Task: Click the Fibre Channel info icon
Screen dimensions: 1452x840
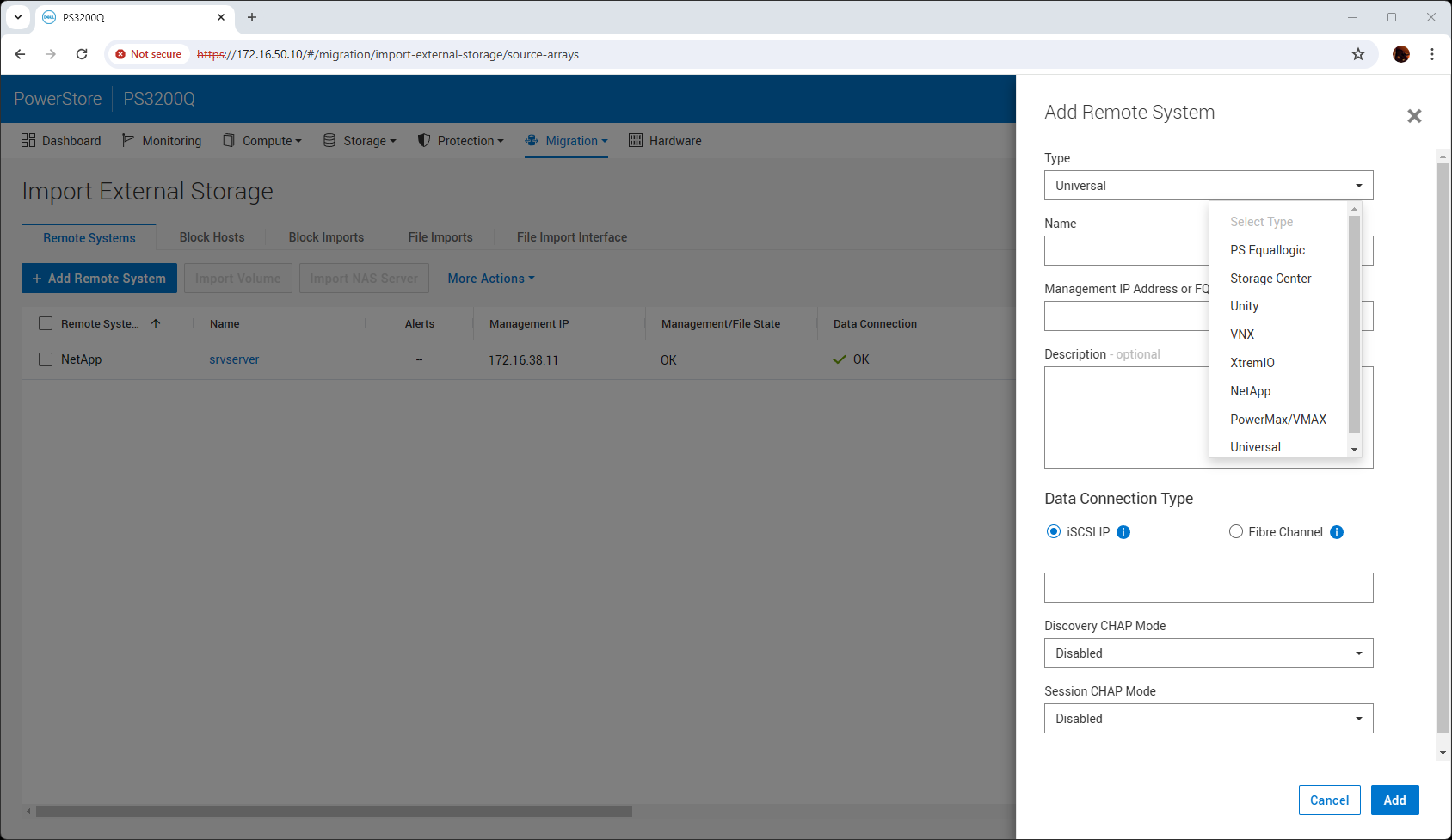Action: tap(1337, 532)
